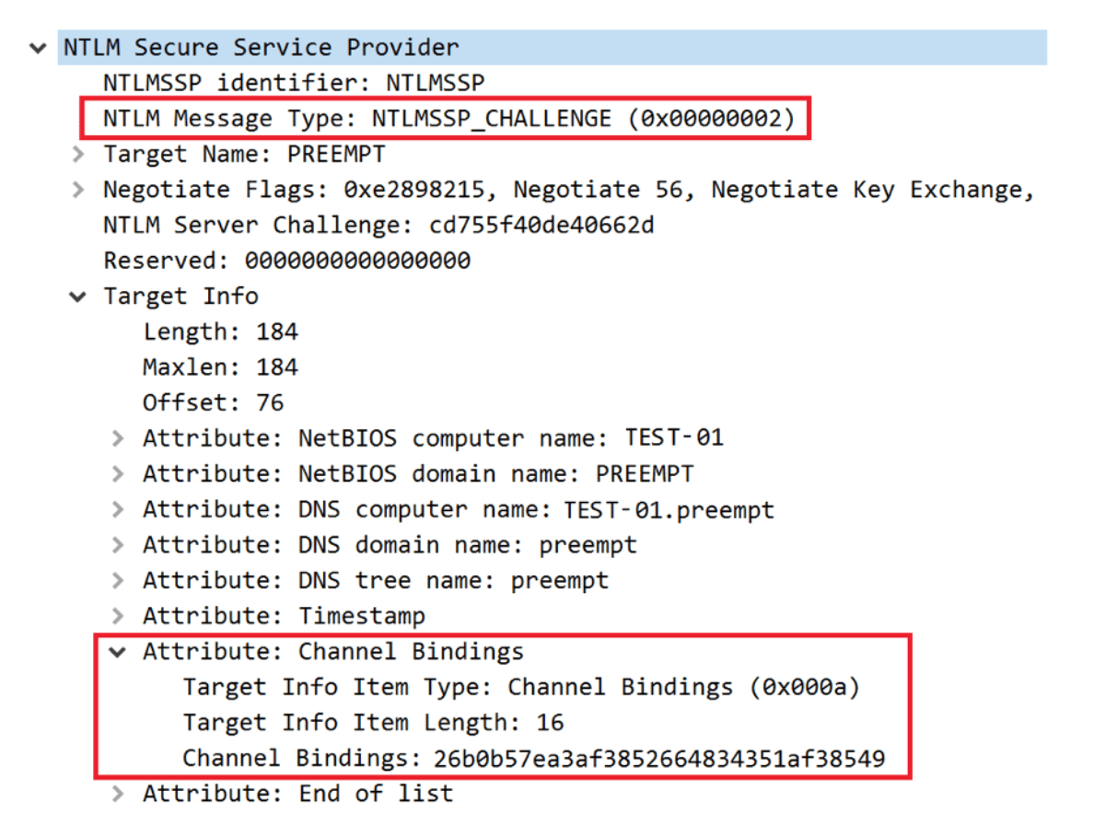The image size is (1095, 814).
Task: Expand the Target Name: PREEMPT field
Action: tap(78, 155)
